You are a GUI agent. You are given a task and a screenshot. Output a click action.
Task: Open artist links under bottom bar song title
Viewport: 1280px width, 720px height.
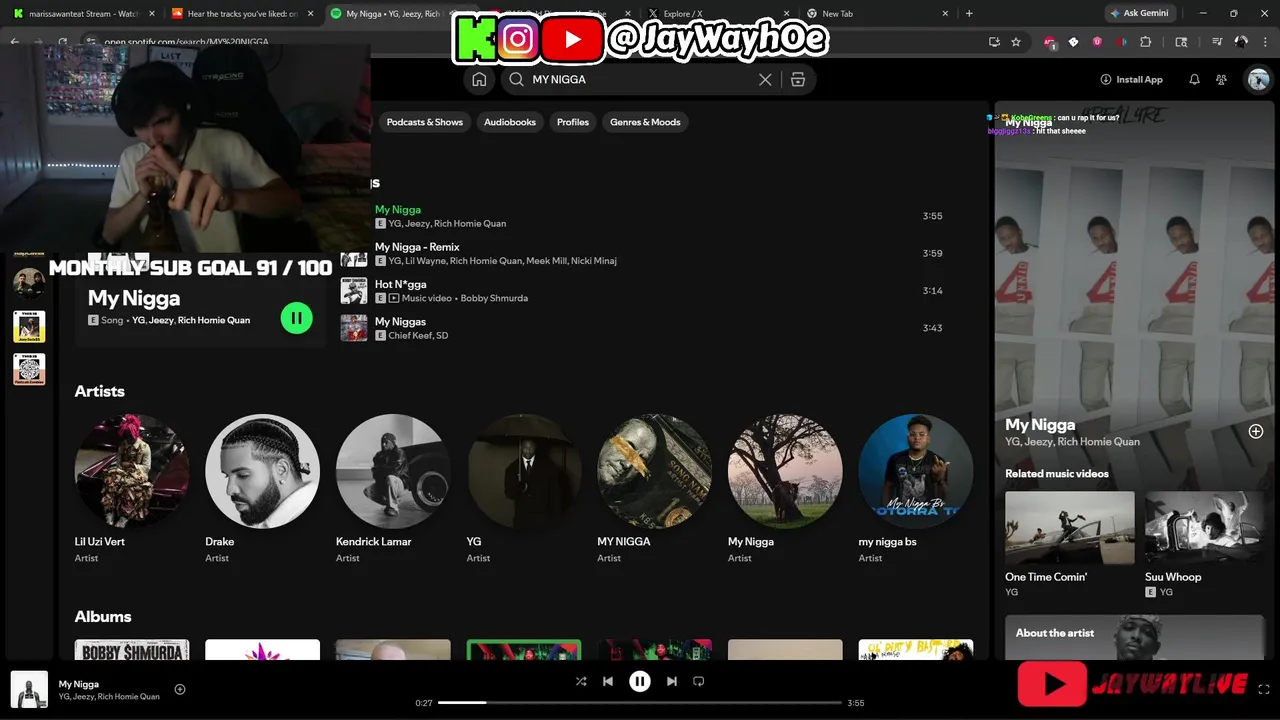(x=109, y=697)
